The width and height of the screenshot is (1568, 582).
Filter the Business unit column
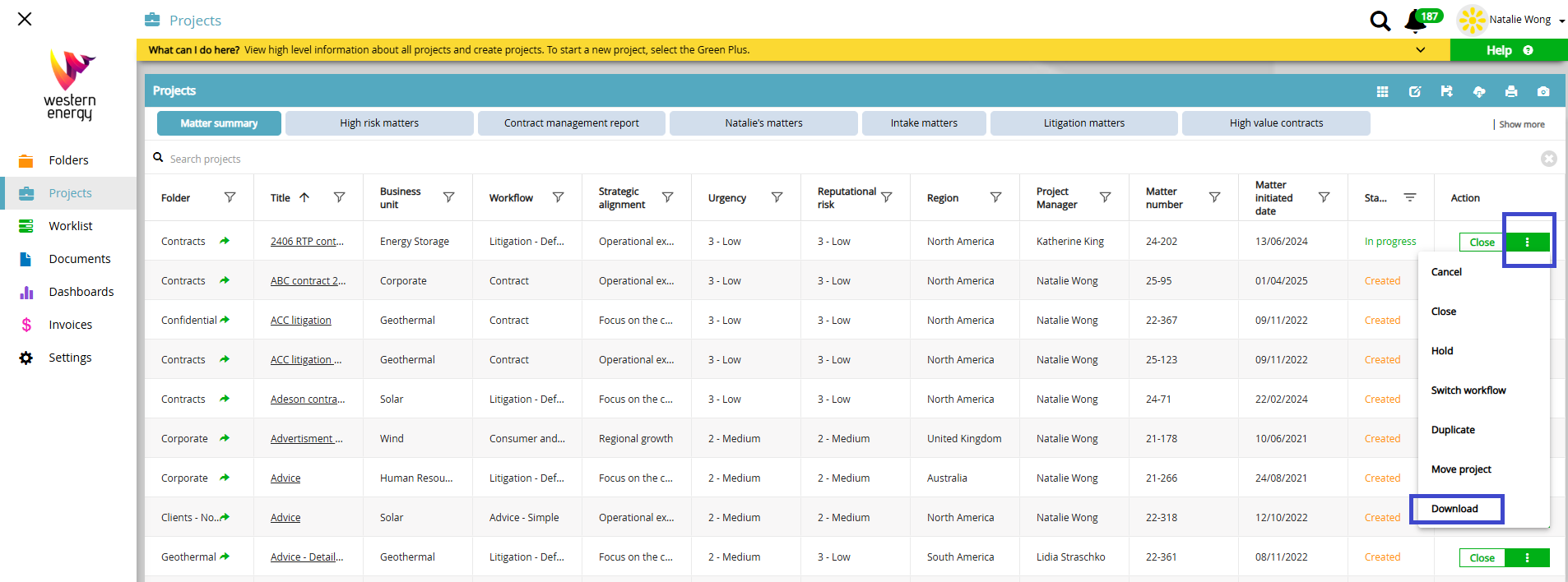pos(449,197)
